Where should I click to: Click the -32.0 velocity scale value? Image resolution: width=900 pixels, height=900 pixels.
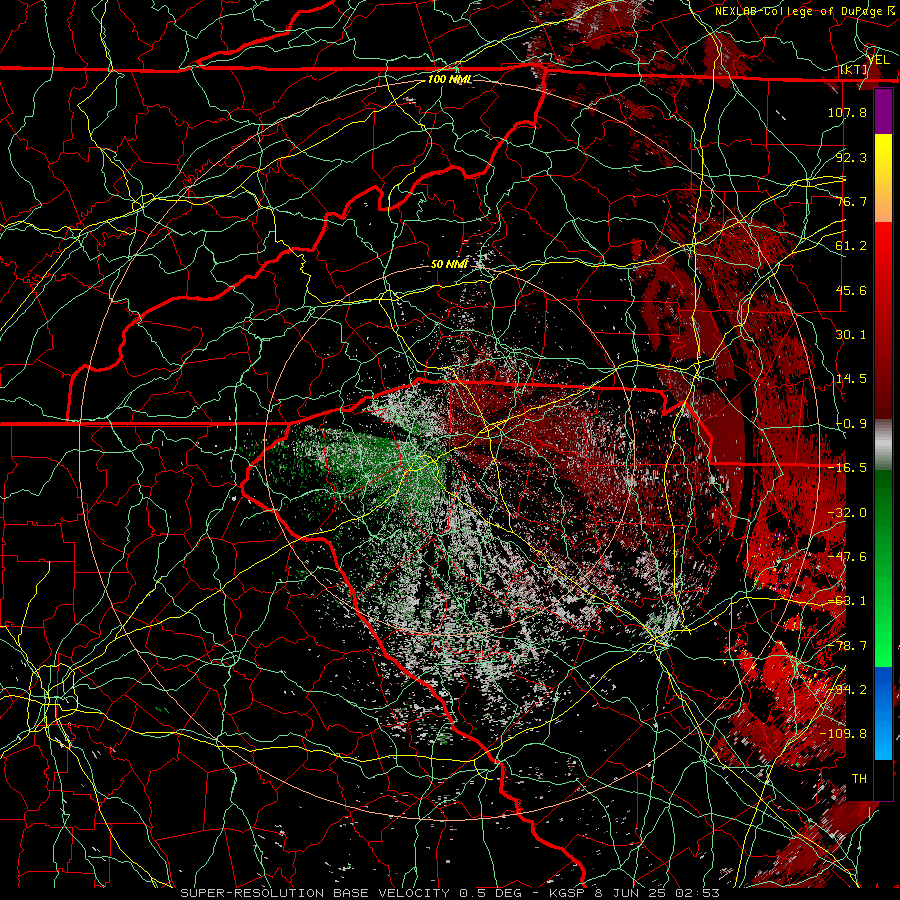pyautogui.click(x=847, y=513)
